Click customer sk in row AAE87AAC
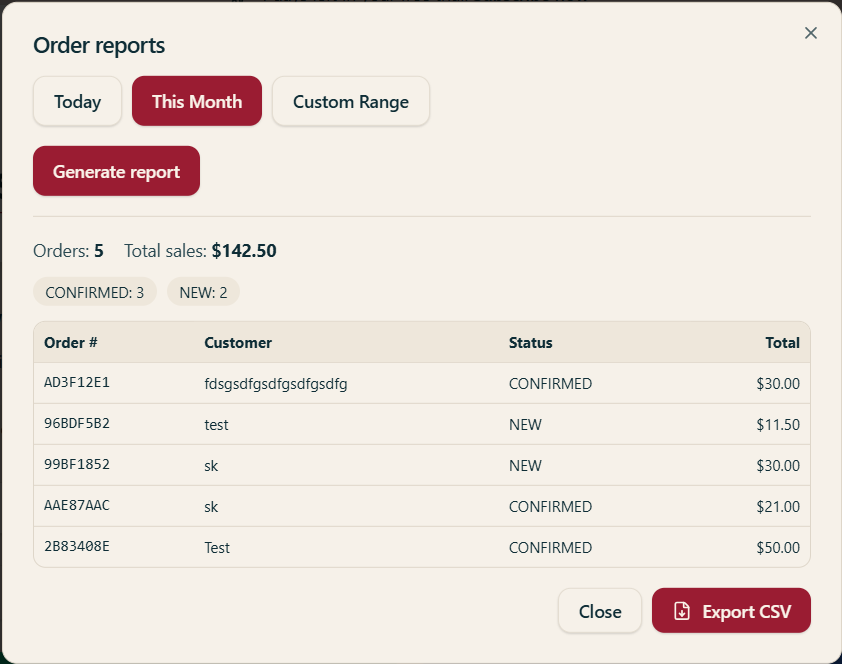The width and height of the screenshot is (842, 664). [x=211, y=507]
